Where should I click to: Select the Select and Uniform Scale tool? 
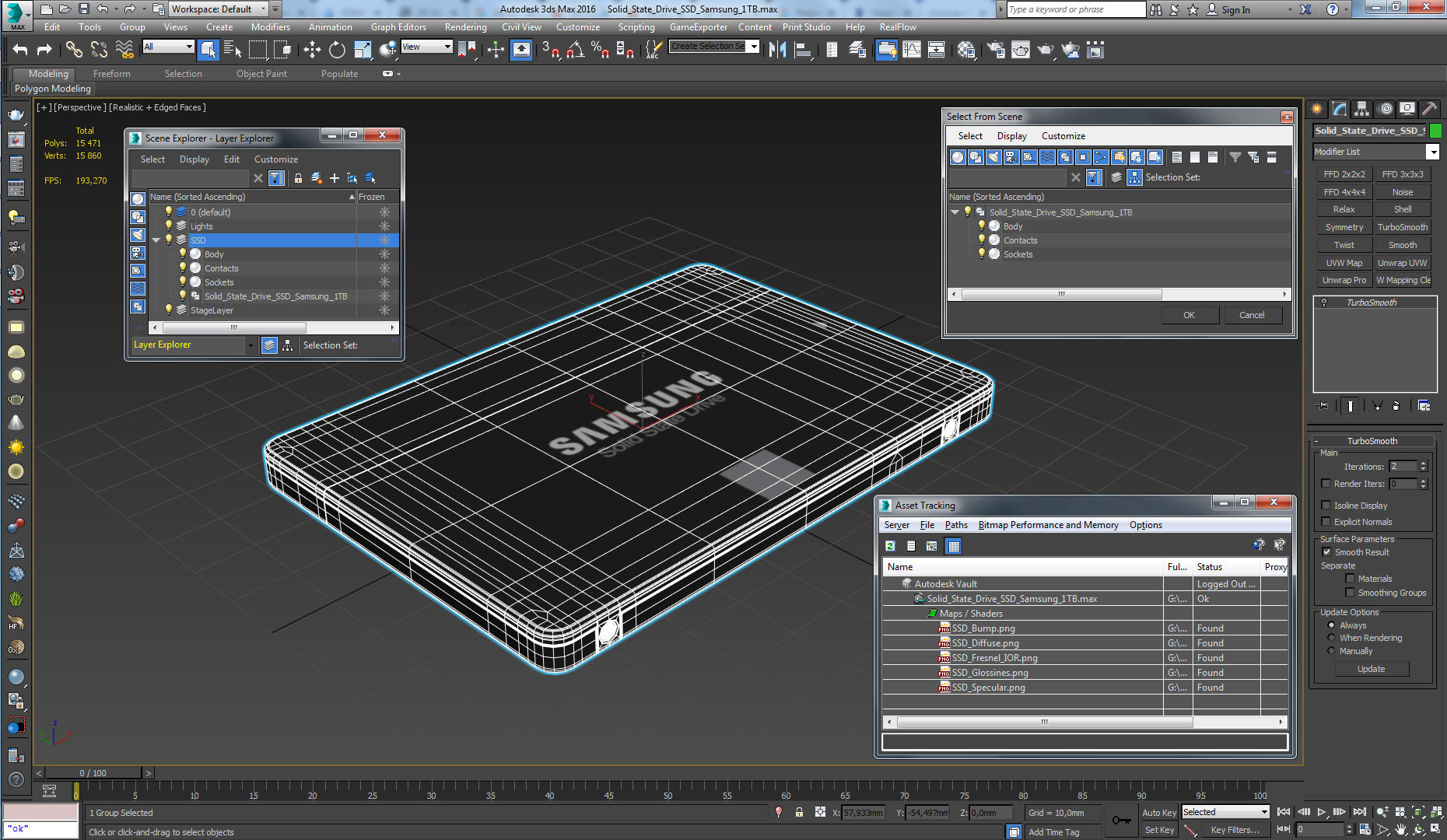pyautogui.click(x=363, y=50)
